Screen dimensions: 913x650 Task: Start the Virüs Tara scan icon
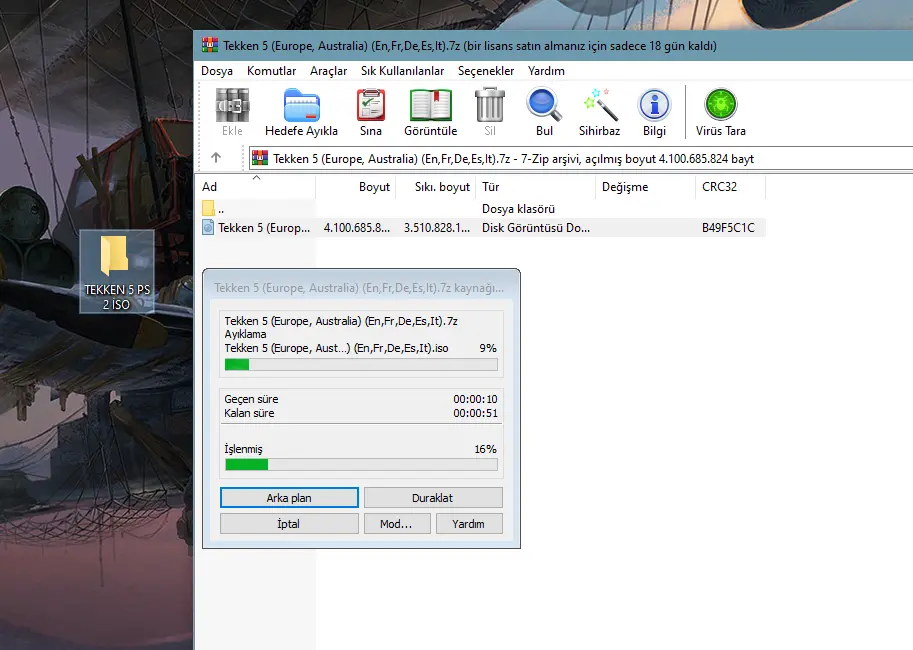tap(721, 105)
